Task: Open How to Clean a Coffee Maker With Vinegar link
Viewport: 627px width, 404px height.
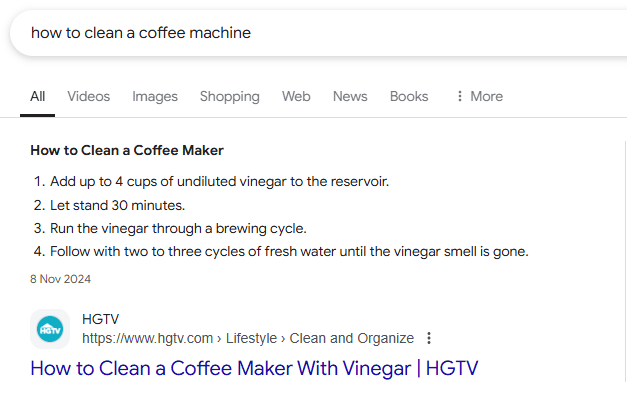Action: [254, 368]
